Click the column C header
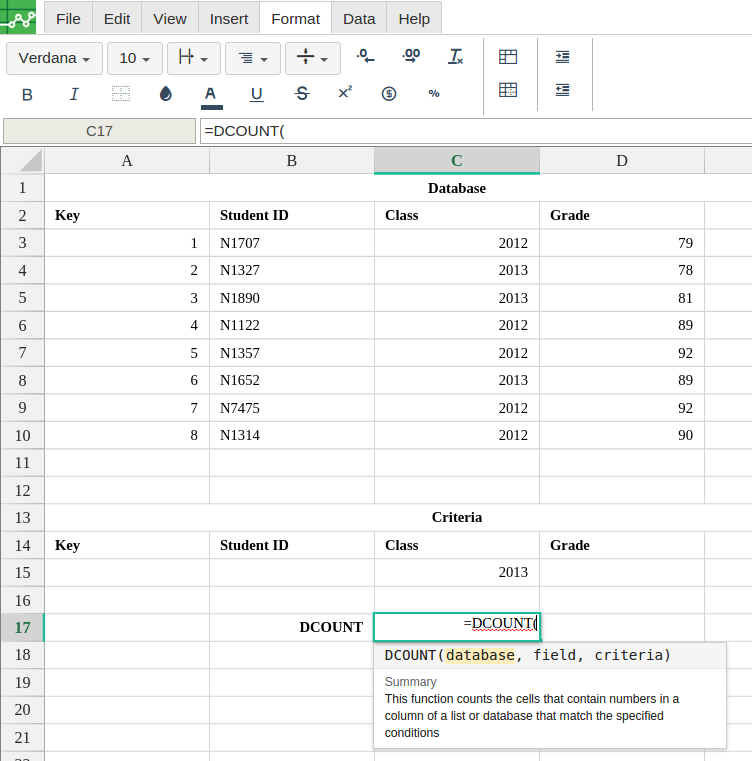This screenshot has height=761, width=752. (x=456, y=161)
